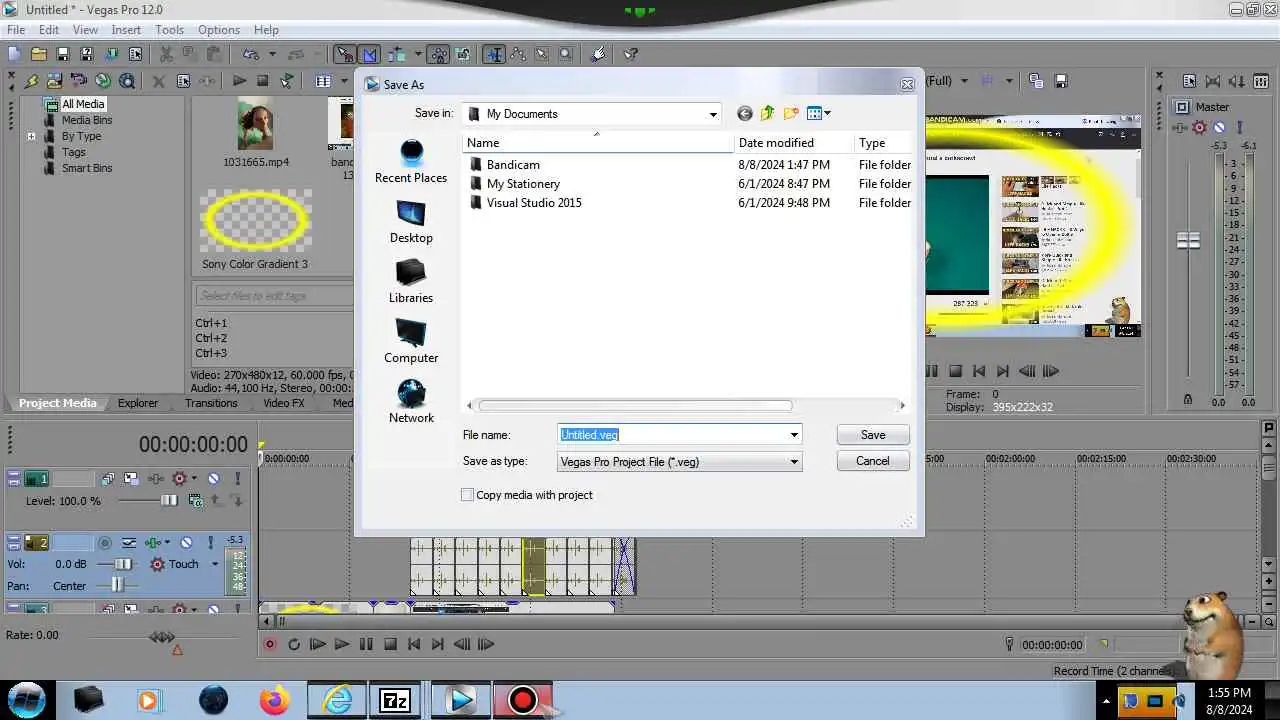1280x720 pixels.
Task: Click the Up One Level icon in Save As
Action: (767, 113)
